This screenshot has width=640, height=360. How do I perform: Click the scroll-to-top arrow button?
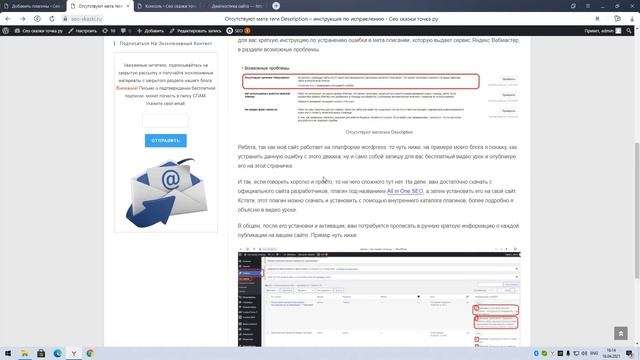(621, 333)
